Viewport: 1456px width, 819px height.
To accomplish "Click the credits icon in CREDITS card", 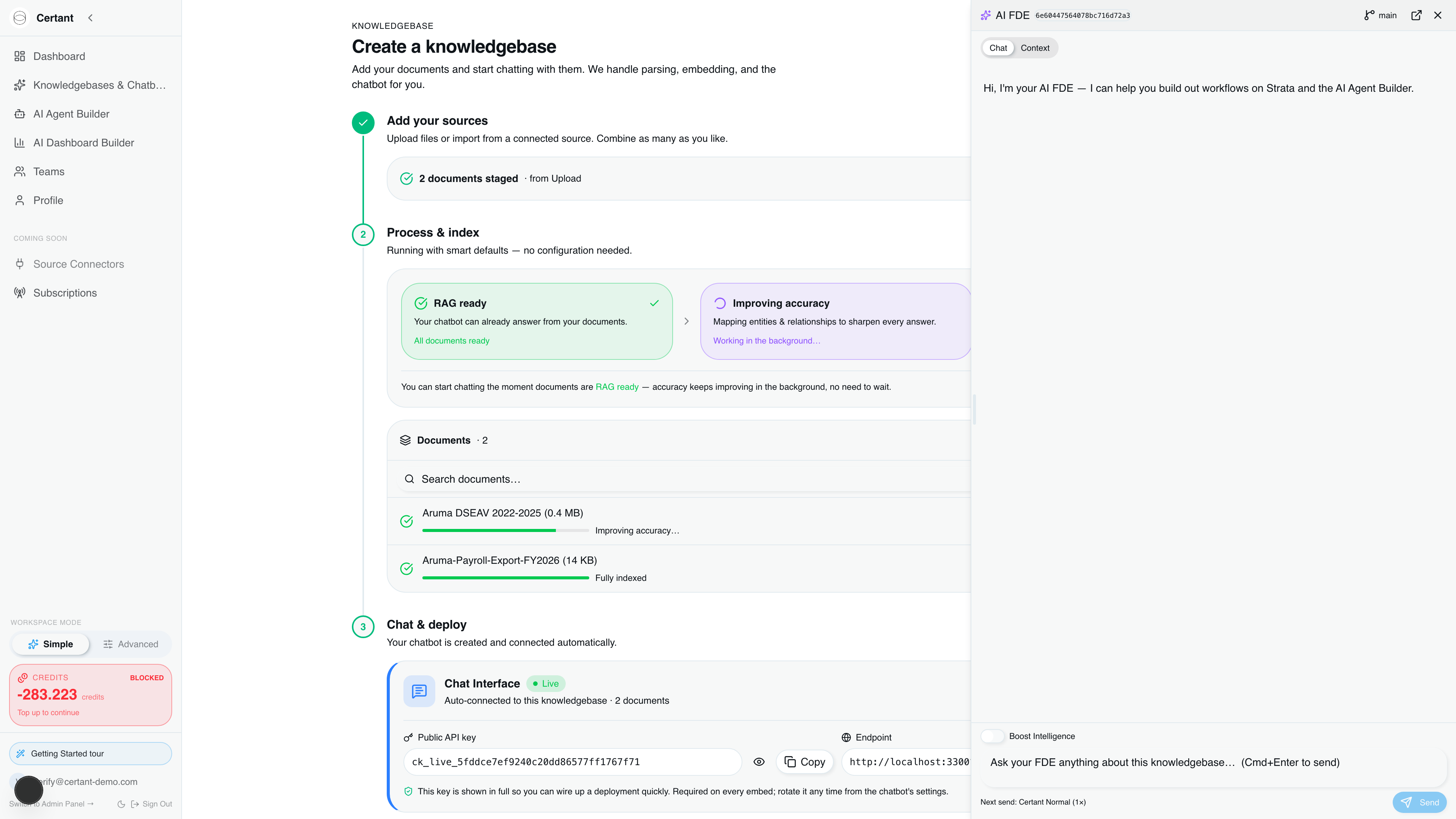I will 23,677.
